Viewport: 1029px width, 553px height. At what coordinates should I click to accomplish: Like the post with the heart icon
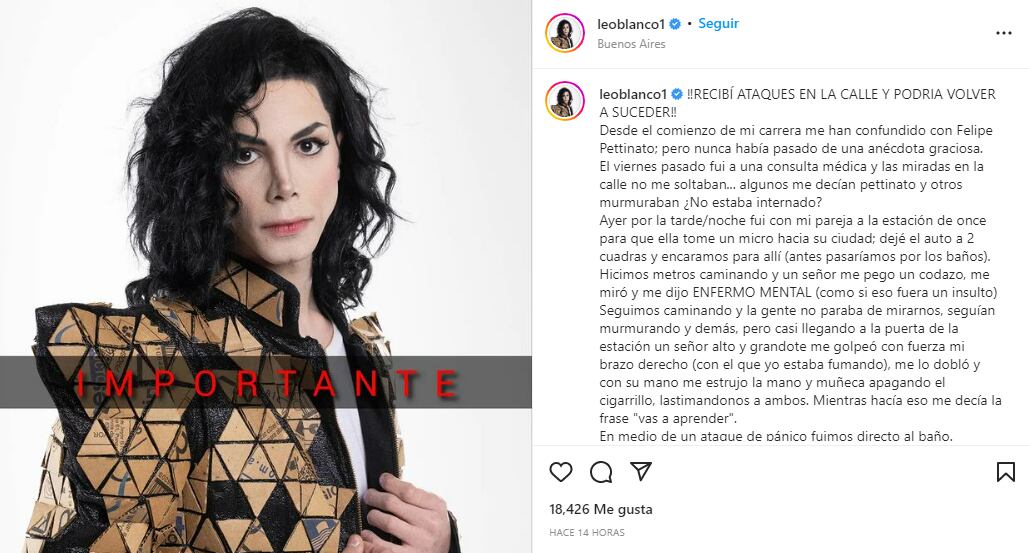(x=560, y=472)
